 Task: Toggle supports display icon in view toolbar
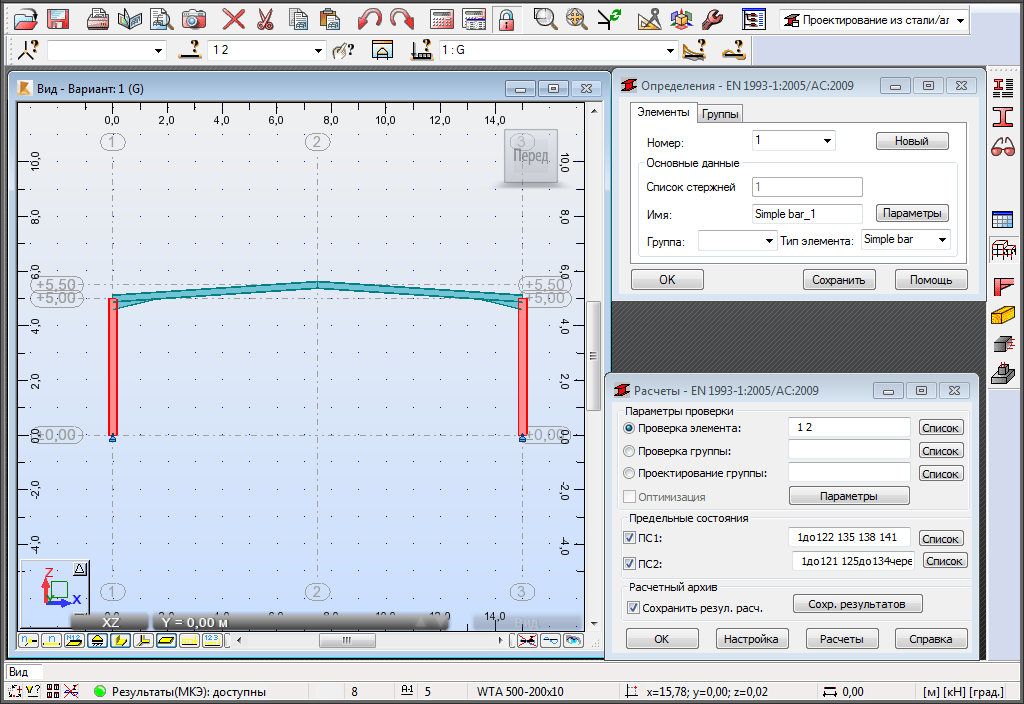[x=97, y=641]
